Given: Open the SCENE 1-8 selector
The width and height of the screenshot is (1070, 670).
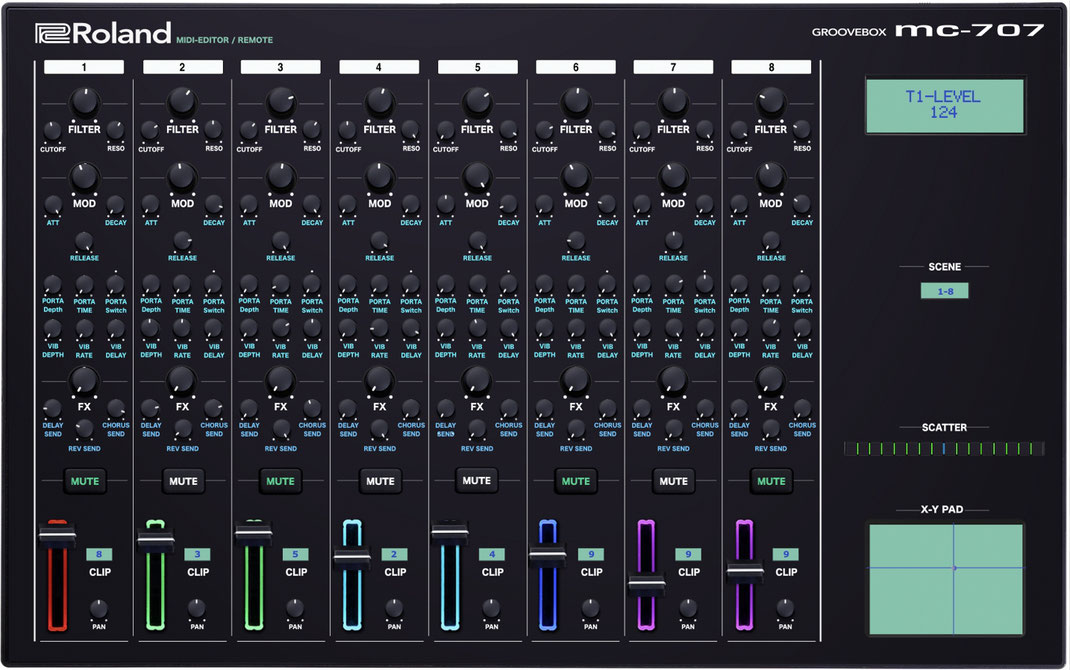Looking at the screenshot, I should coord(944,291).
